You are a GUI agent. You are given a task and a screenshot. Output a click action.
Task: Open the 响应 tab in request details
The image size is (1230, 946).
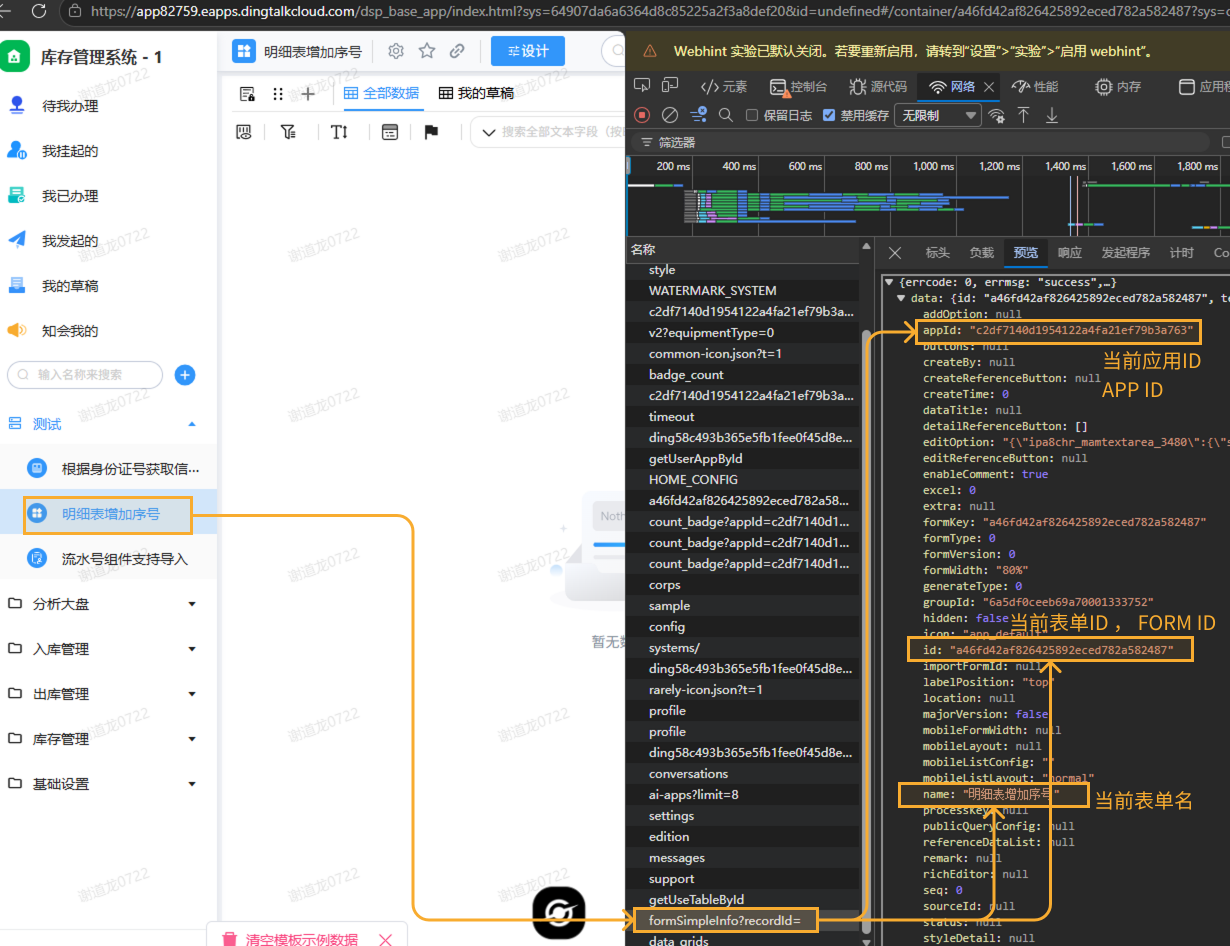pos(1069,253)
